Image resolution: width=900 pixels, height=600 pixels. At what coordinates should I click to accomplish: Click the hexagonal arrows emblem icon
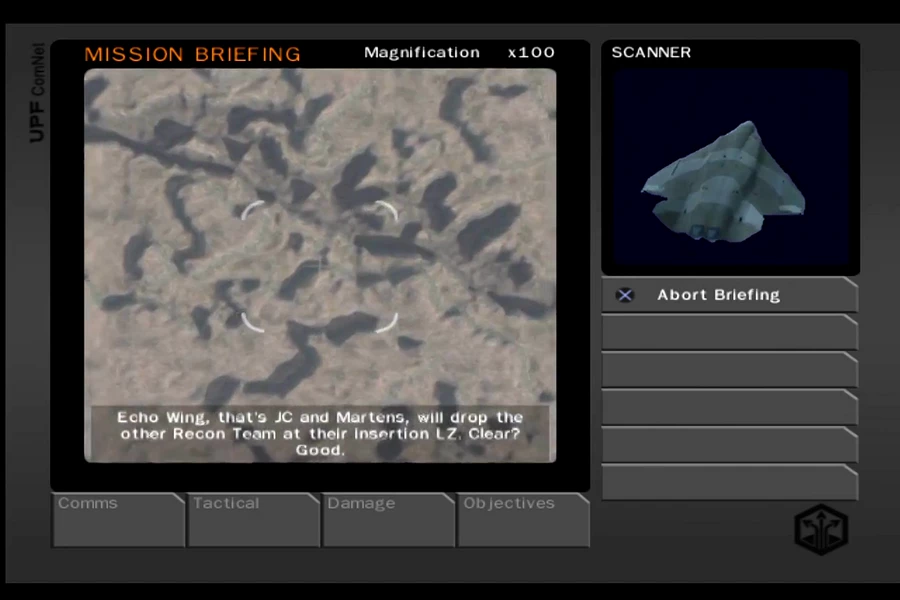coord(821,529)
